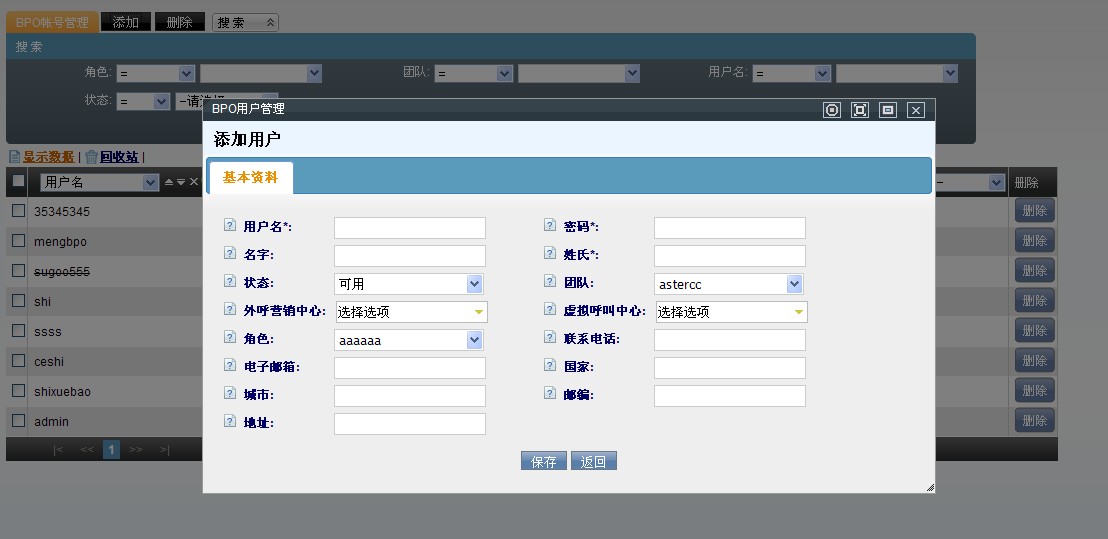
Task: Click help icon beside 地址 label
Action: [x=230, y=422]
